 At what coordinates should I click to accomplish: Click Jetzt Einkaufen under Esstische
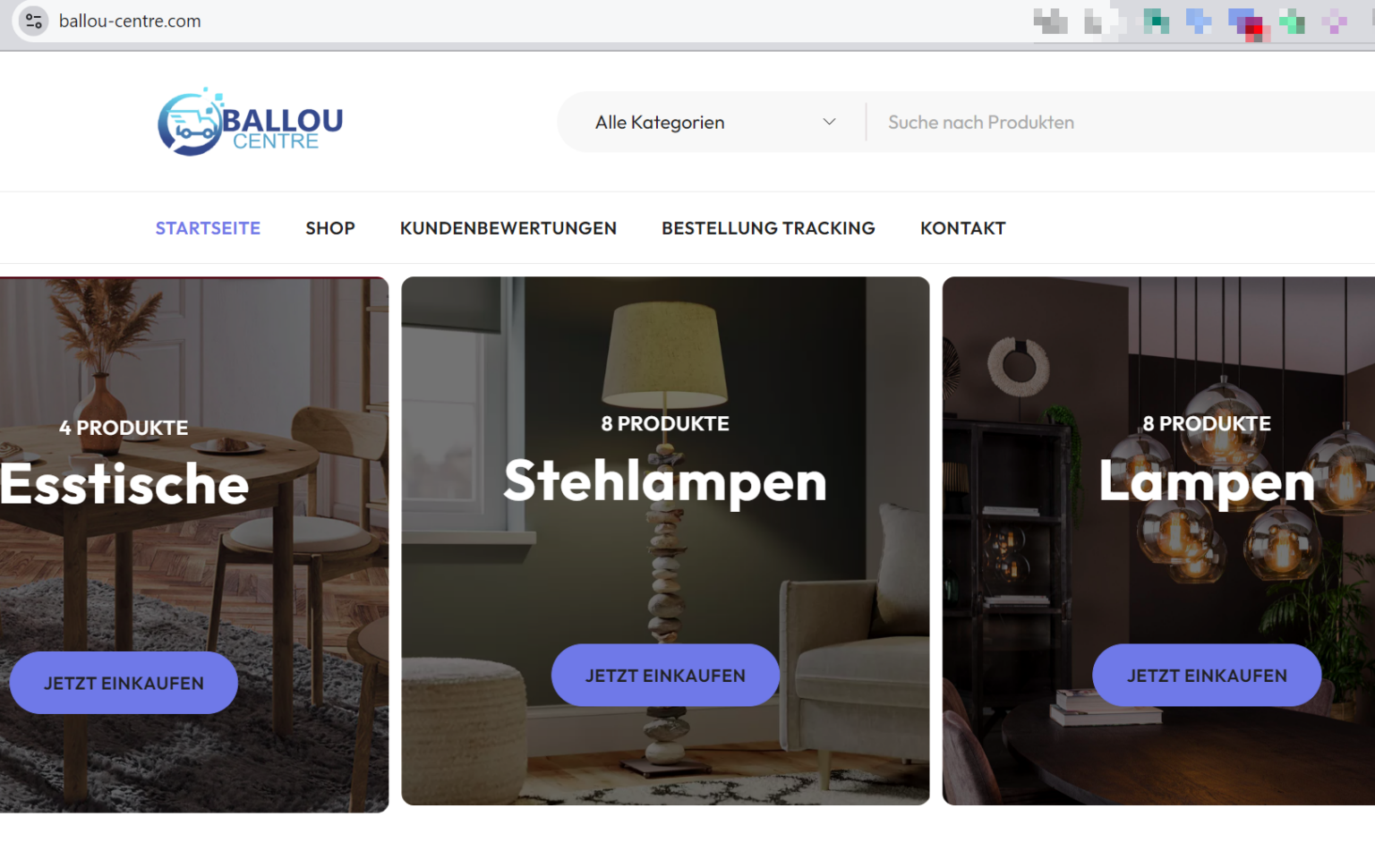(124, 683)
